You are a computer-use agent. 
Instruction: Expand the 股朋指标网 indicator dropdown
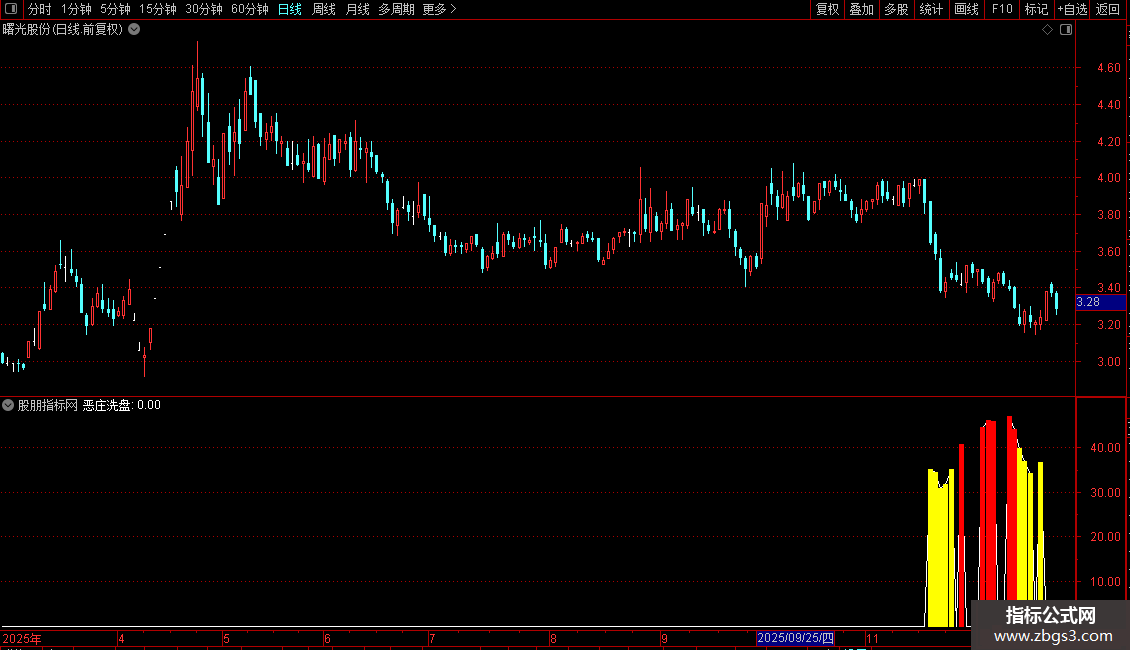[8, 405]
